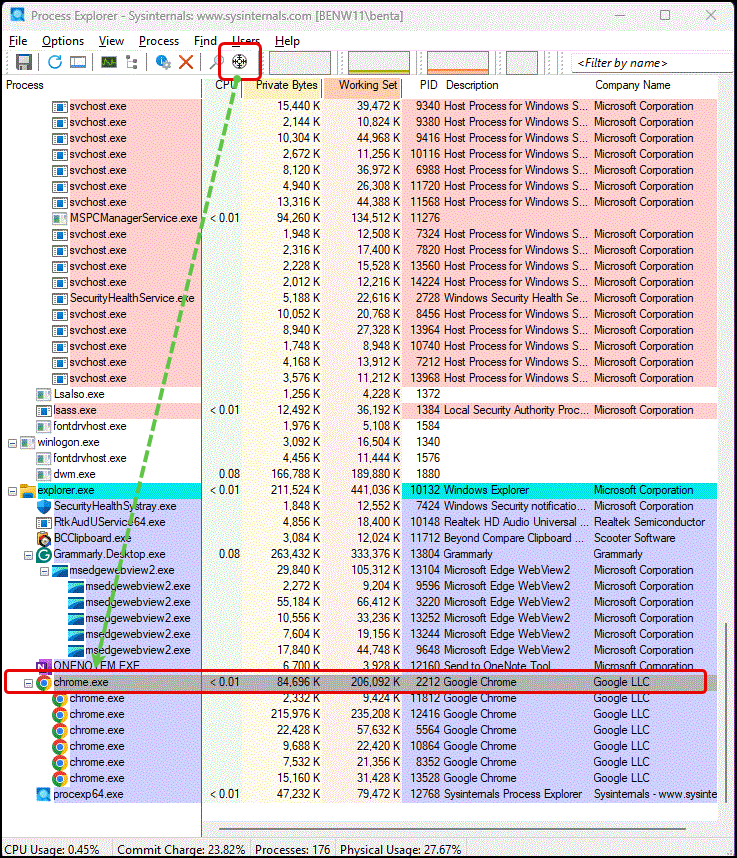The image size is (737, 858).
Task: Click the lsass.exe process icon
Action: point(44,410)
